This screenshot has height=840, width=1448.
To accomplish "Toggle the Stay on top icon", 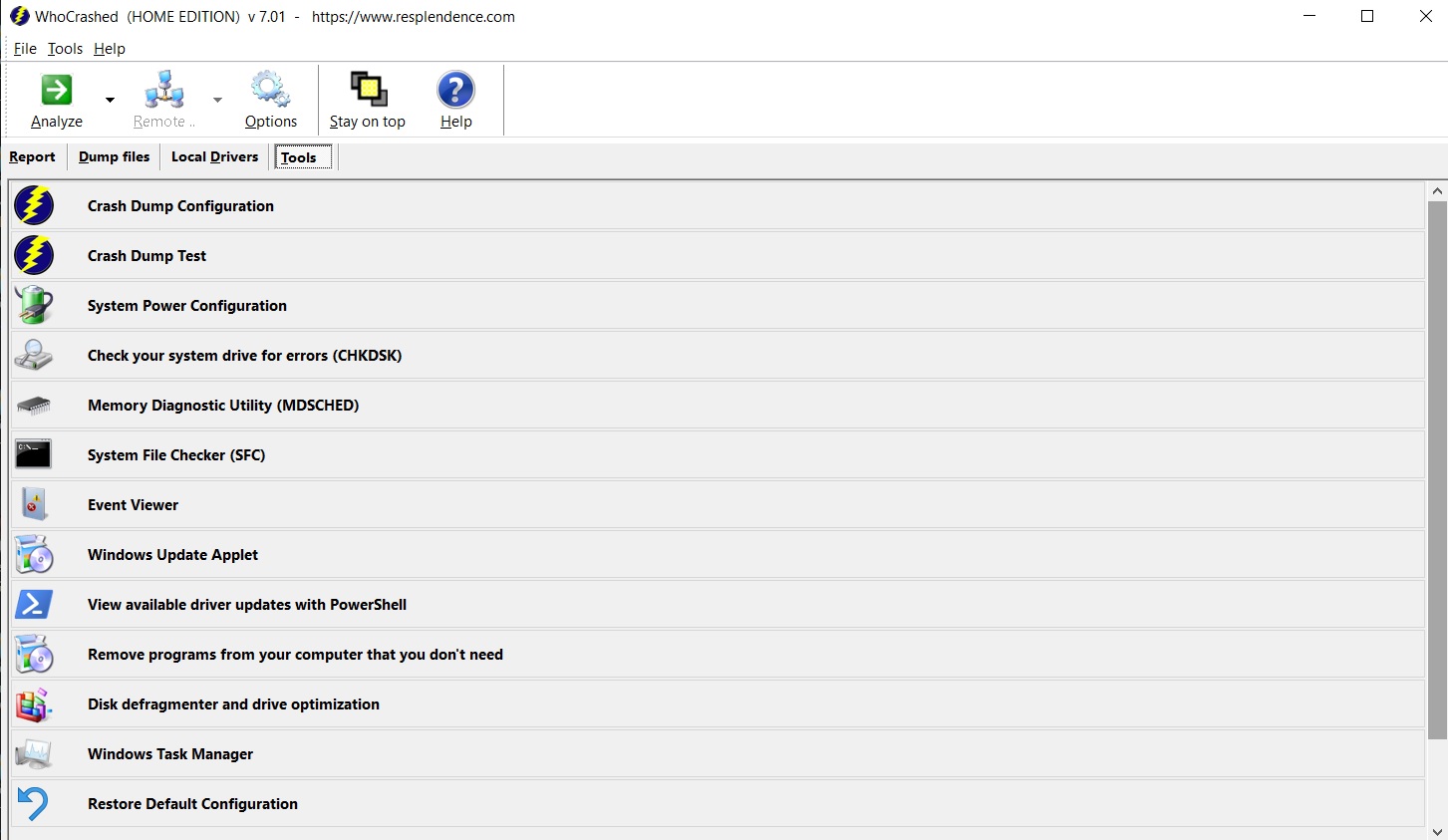I will [x=369, y=90].
